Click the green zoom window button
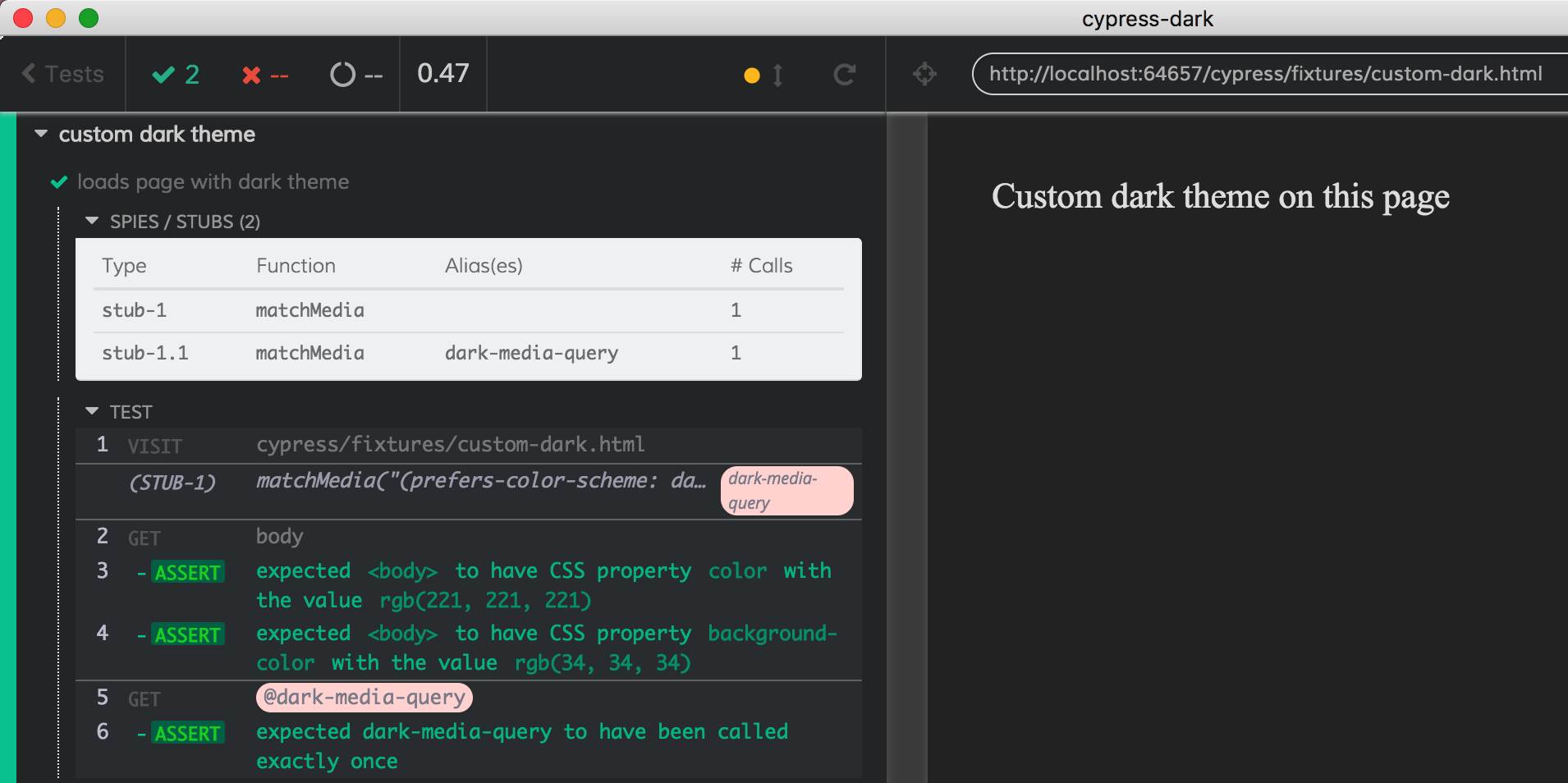 [x=89, y=18]
